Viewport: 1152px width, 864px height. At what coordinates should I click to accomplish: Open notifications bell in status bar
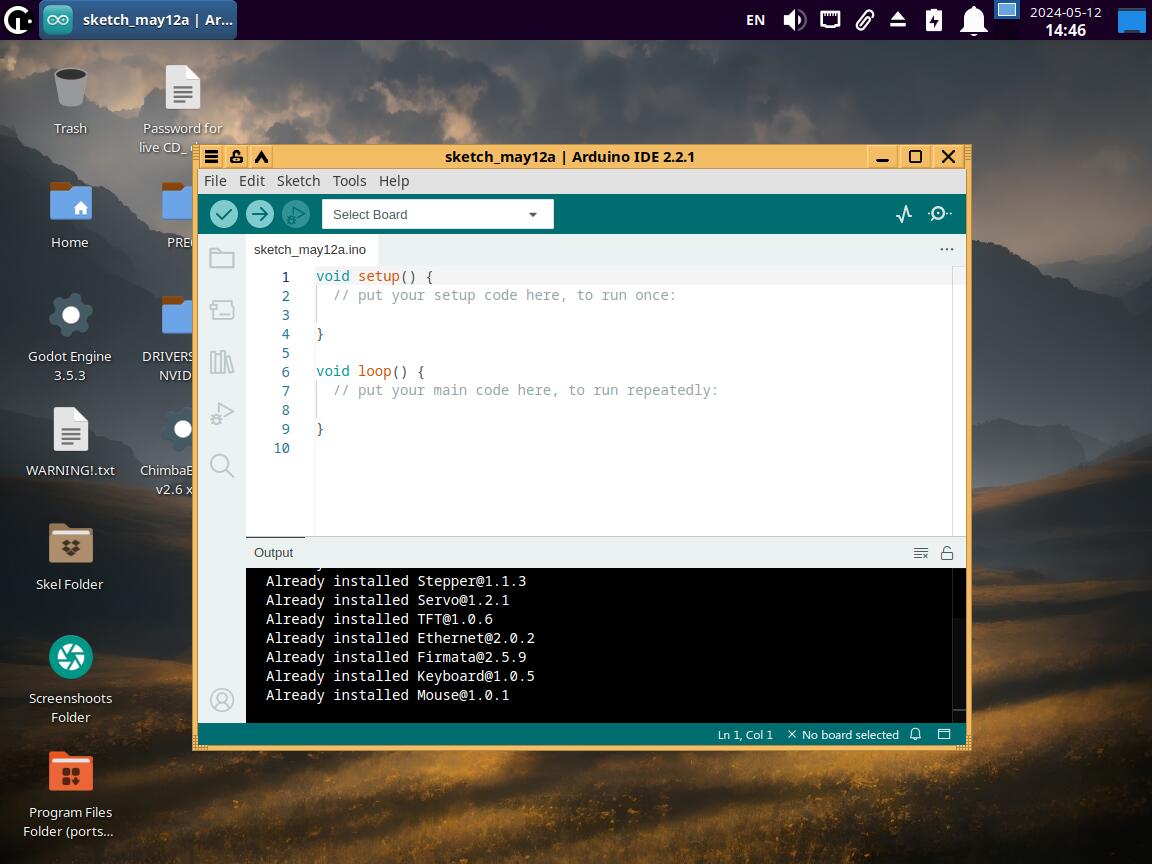tap(915, 735)
